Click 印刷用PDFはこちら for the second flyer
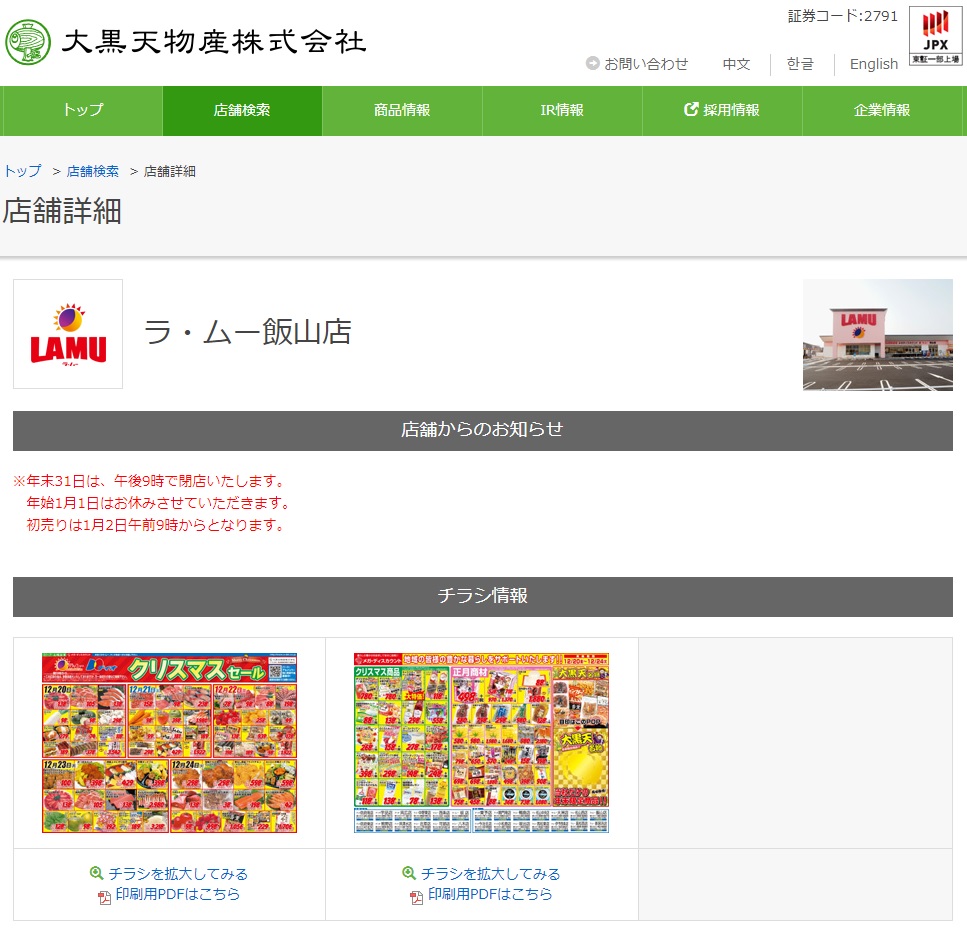This screenshot has width=967, height=929. click(x=490, y=894)
